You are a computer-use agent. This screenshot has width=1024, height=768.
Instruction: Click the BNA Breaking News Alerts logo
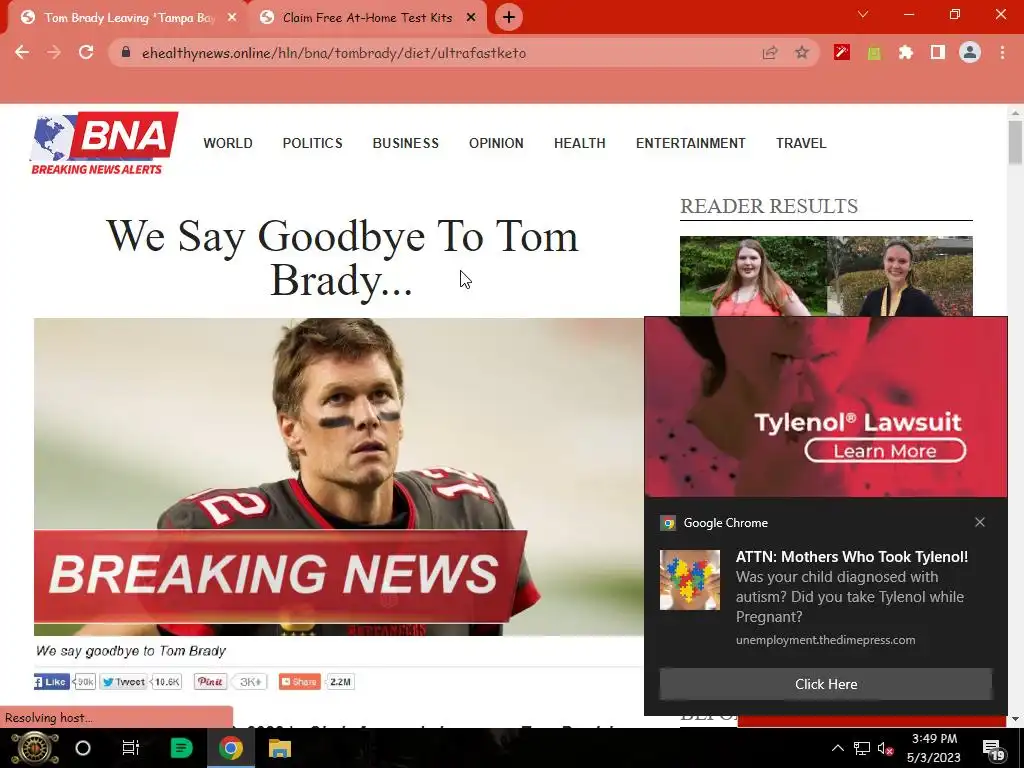click(x=104, y=144)
